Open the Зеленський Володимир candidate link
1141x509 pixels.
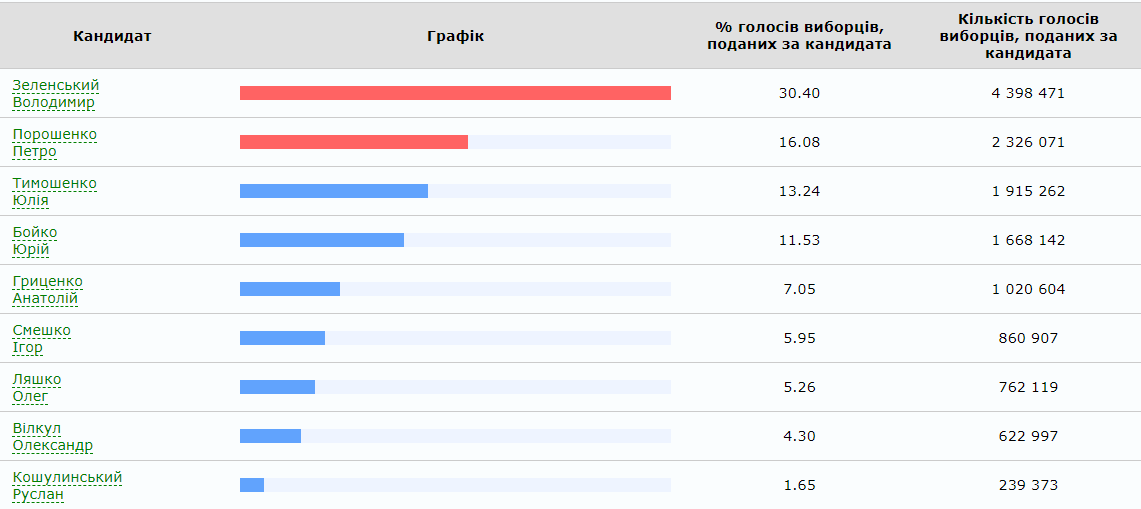(55, 93)
